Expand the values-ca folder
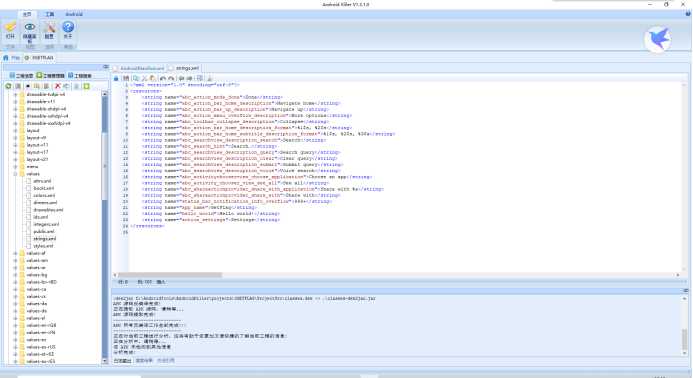Screen dimensions: 693x378 point(15,289)
